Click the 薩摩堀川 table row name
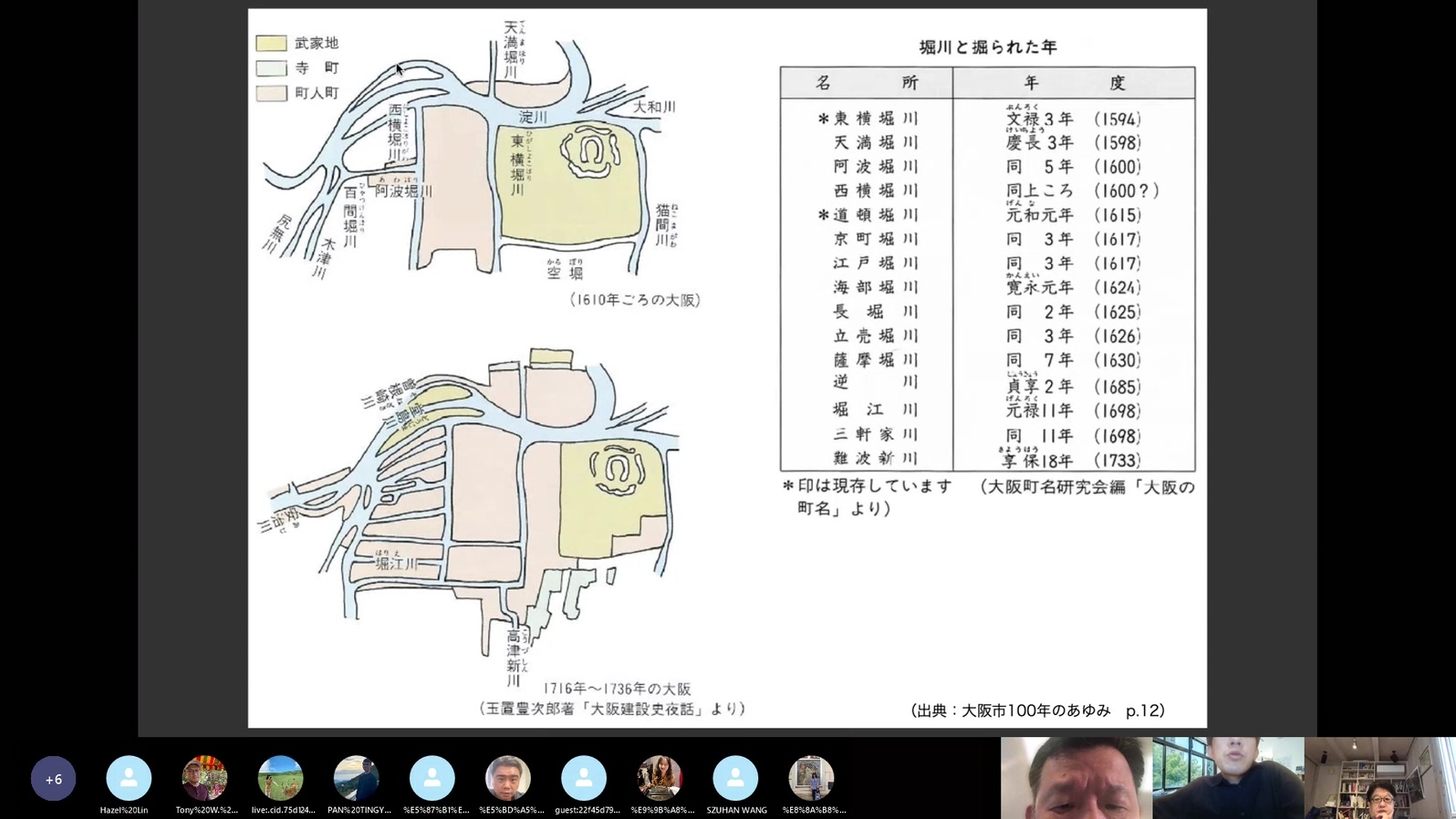 coord(876,360)
